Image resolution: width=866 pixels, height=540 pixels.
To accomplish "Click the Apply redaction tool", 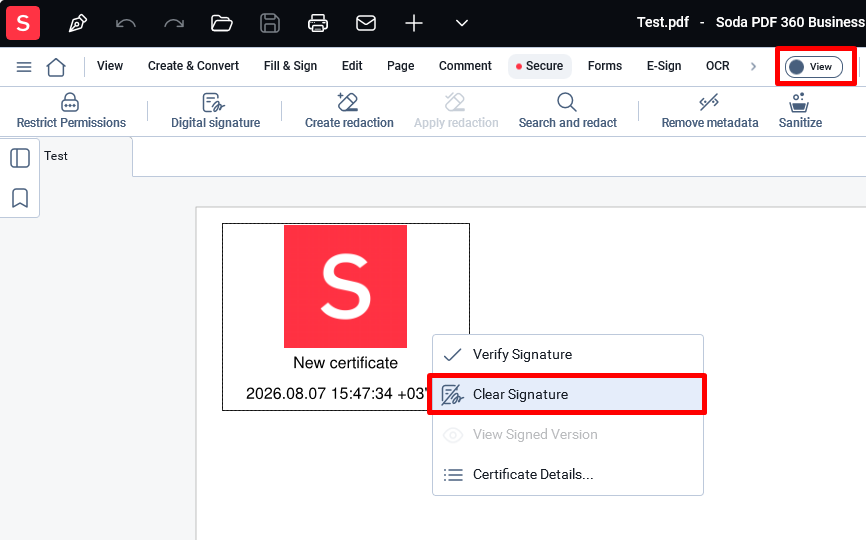I will 456,111.
